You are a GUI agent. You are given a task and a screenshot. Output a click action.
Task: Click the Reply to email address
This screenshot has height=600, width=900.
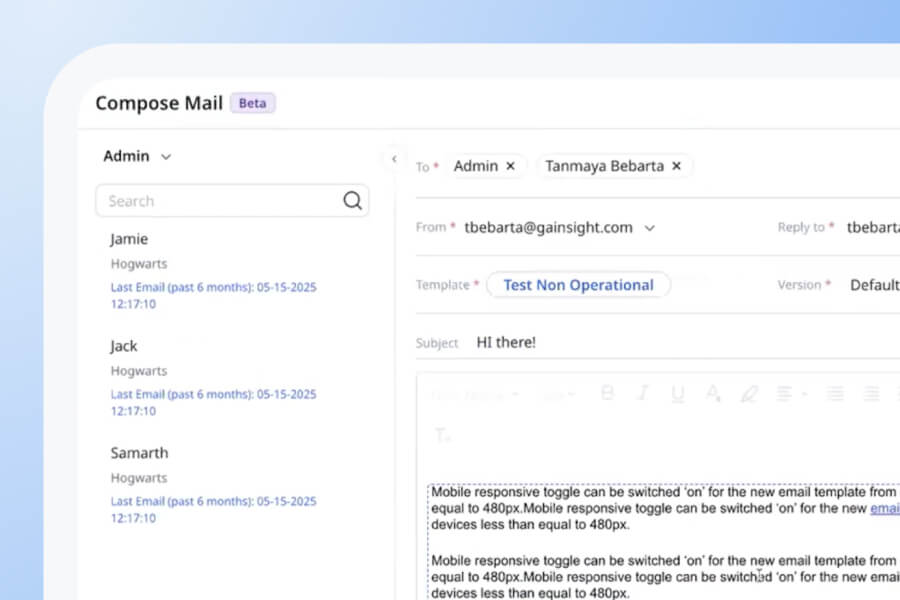tap(873, 227)
